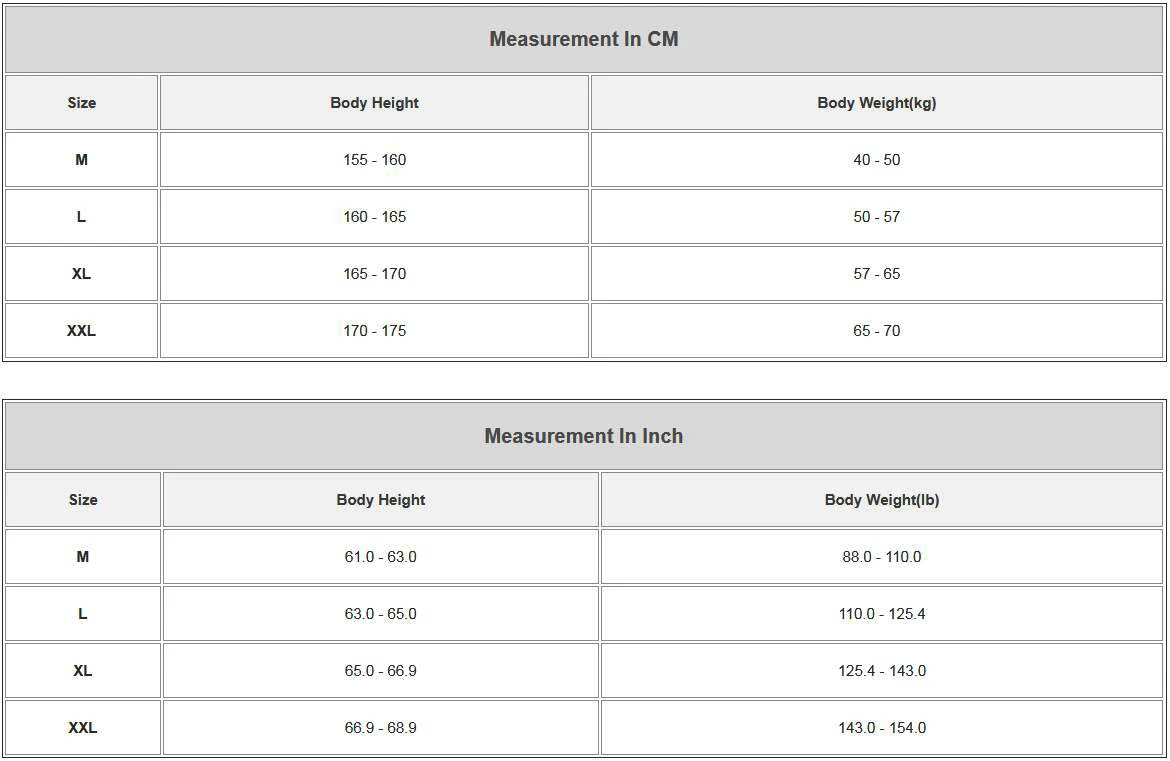Viewport: 1170px width, 761px height.
Task: Select the "Body Weight(lb)" column header
Action: point(882,500)
